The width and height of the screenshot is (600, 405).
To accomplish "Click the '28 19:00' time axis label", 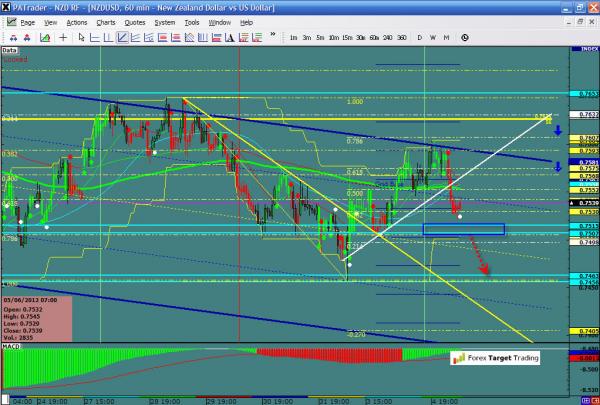I will click(164, 401).
